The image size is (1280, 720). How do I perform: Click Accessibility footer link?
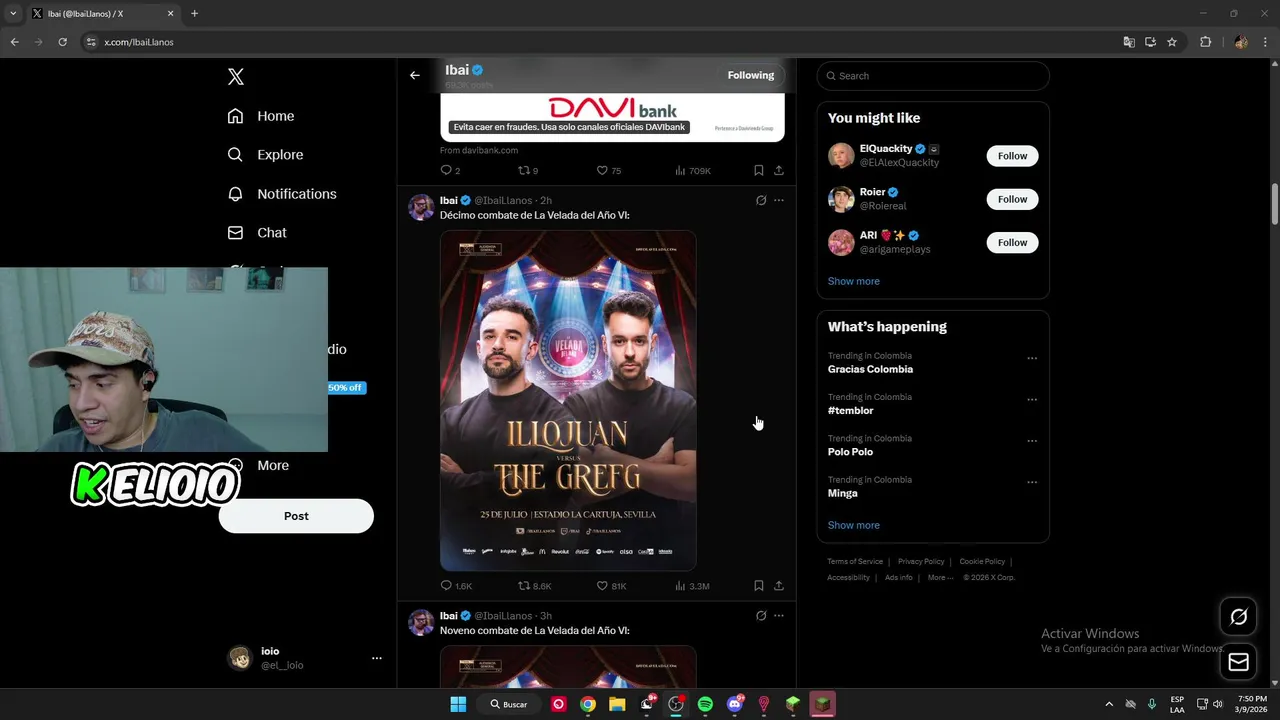pos(848,578)
